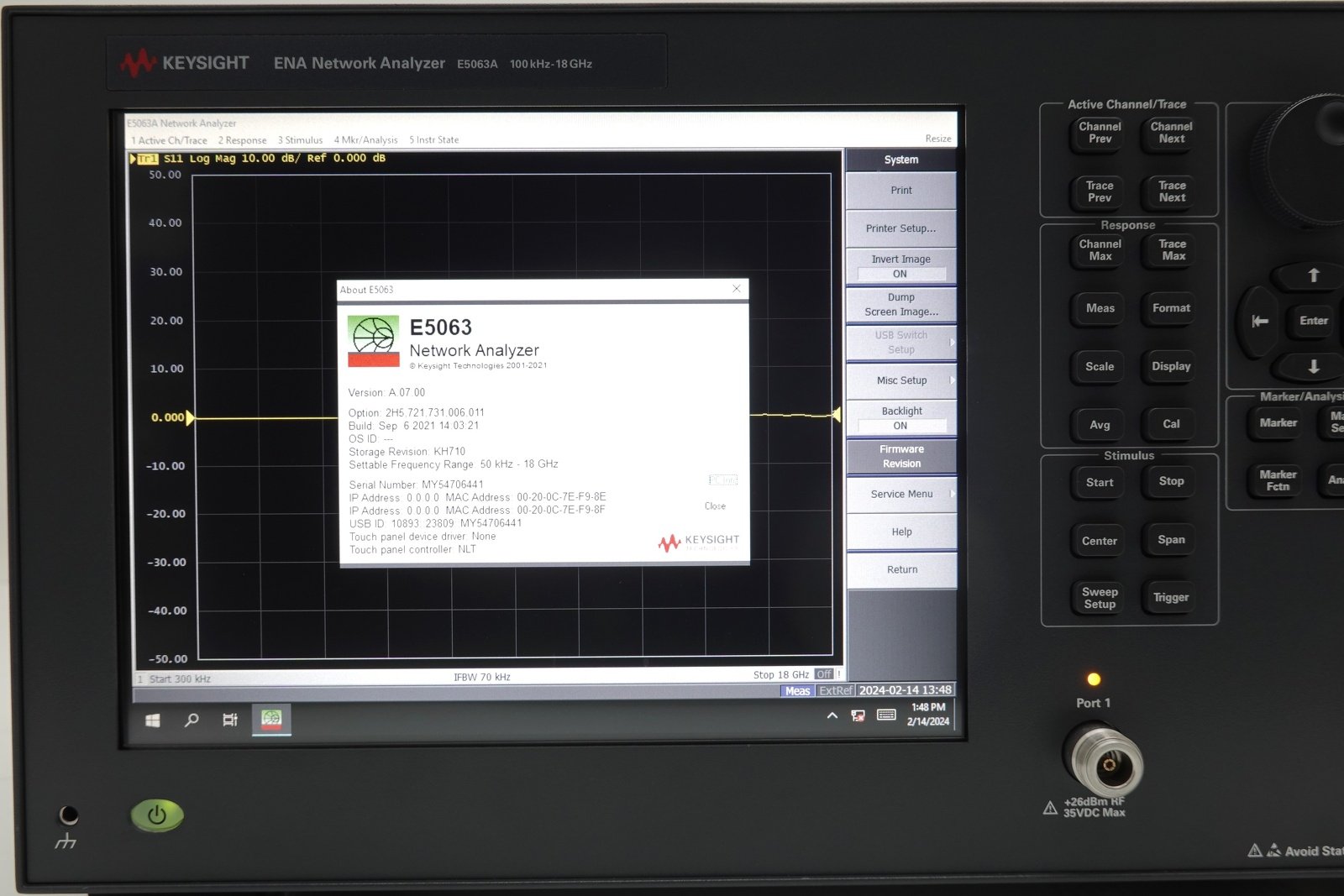
Task: Push the Span hardware key
Action: coord(1171,540)
